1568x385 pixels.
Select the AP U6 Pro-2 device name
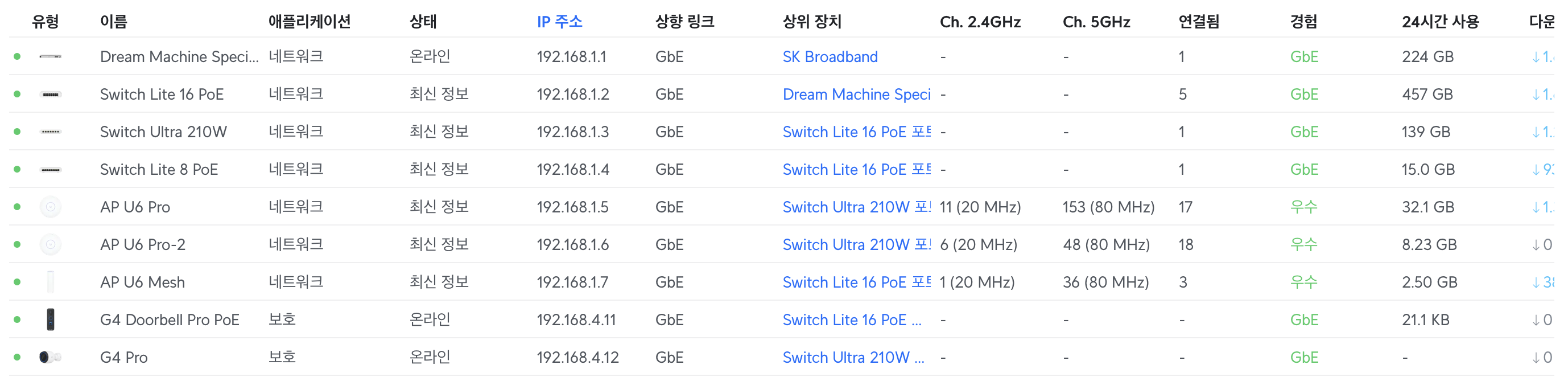click(x=142, y=245)
